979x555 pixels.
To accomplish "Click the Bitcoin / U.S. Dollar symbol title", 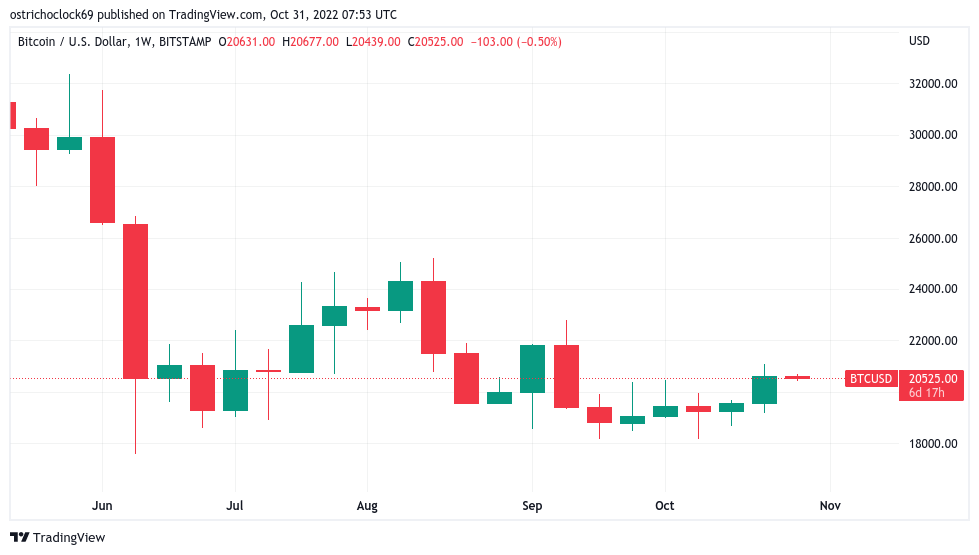I will click(x=72, y=42).
